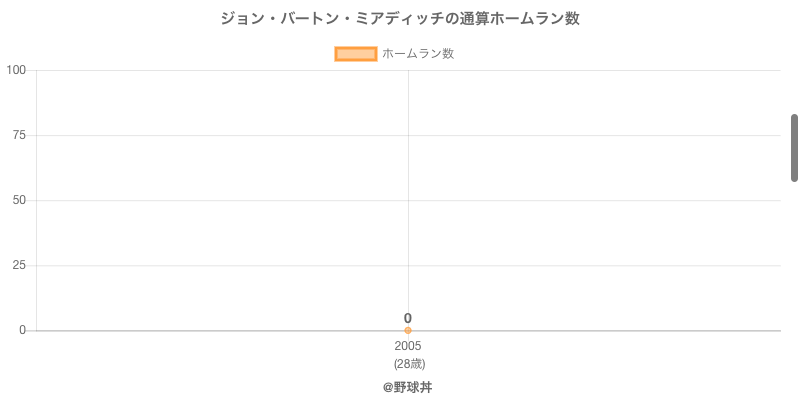The width and height of the screenshot is (800, 400).
Task: Click the 100 y-axis tick label
Action: pos(16,70)
